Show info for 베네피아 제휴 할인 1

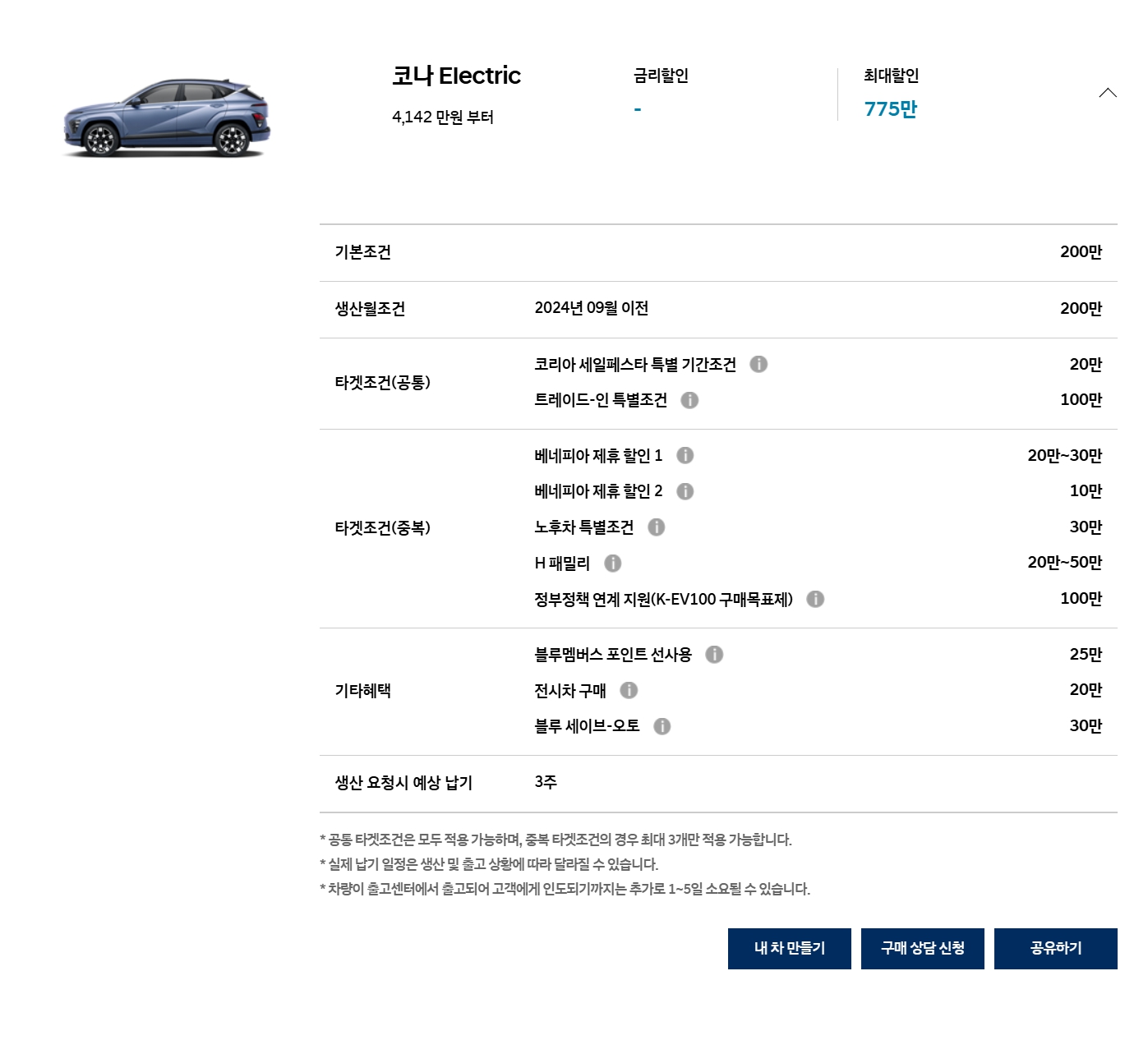685,455
